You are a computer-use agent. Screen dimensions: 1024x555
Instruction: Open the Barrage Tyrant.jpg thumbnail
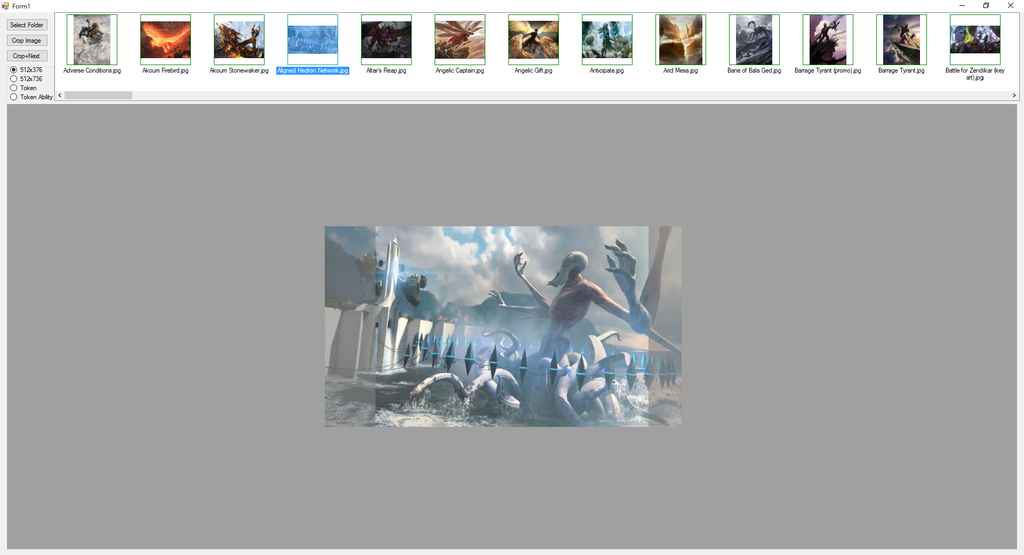(x=901, y=40)
